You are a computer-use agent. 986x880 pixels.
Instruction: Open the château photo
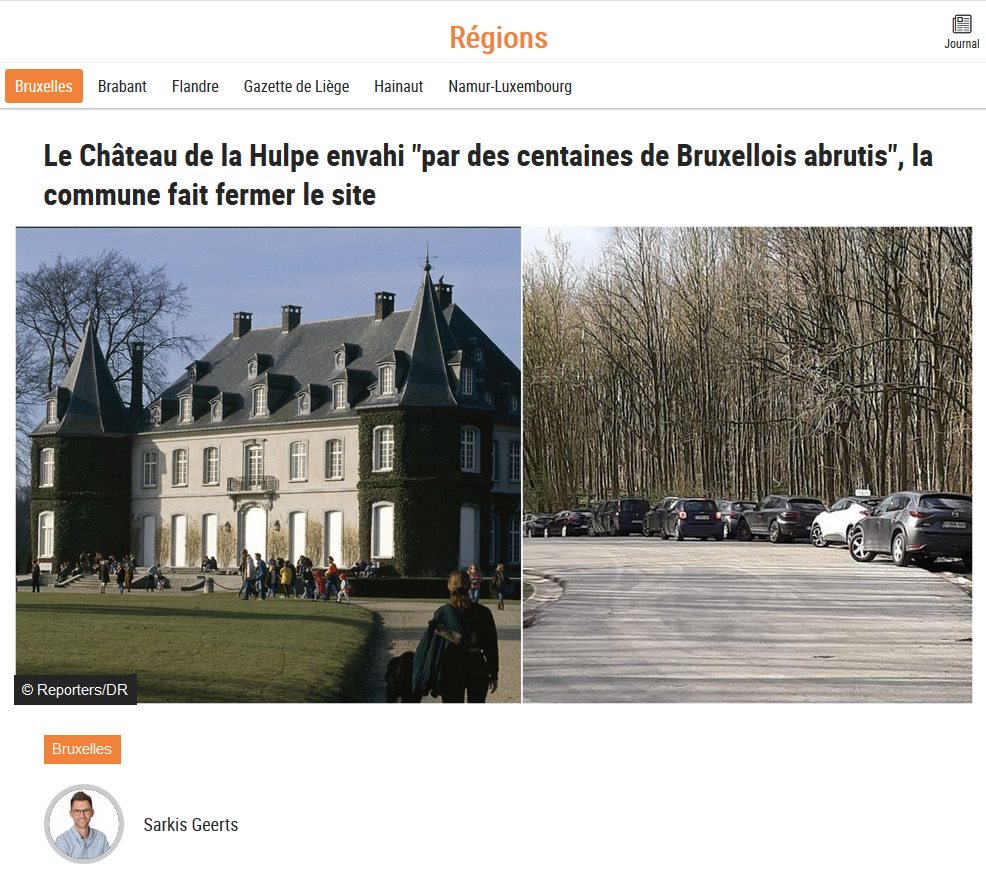(269, 465)
